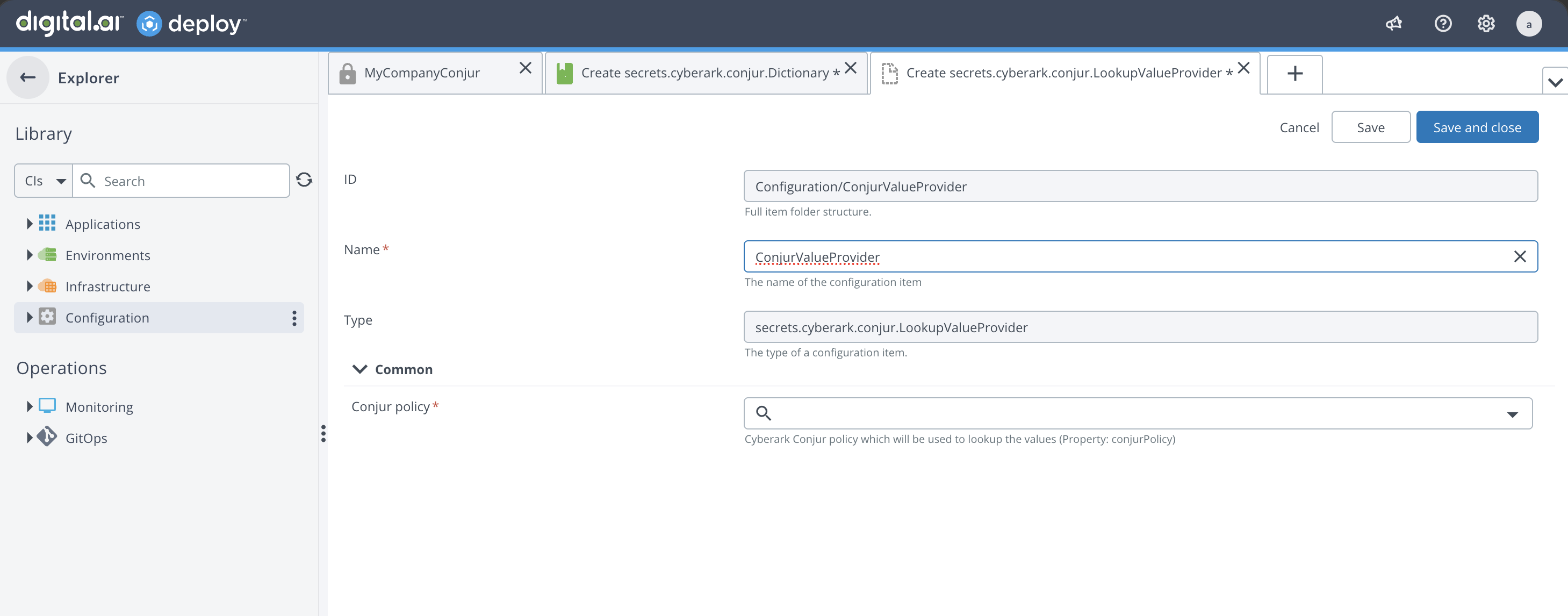Click the Applications grid icon

click(47, 224)
